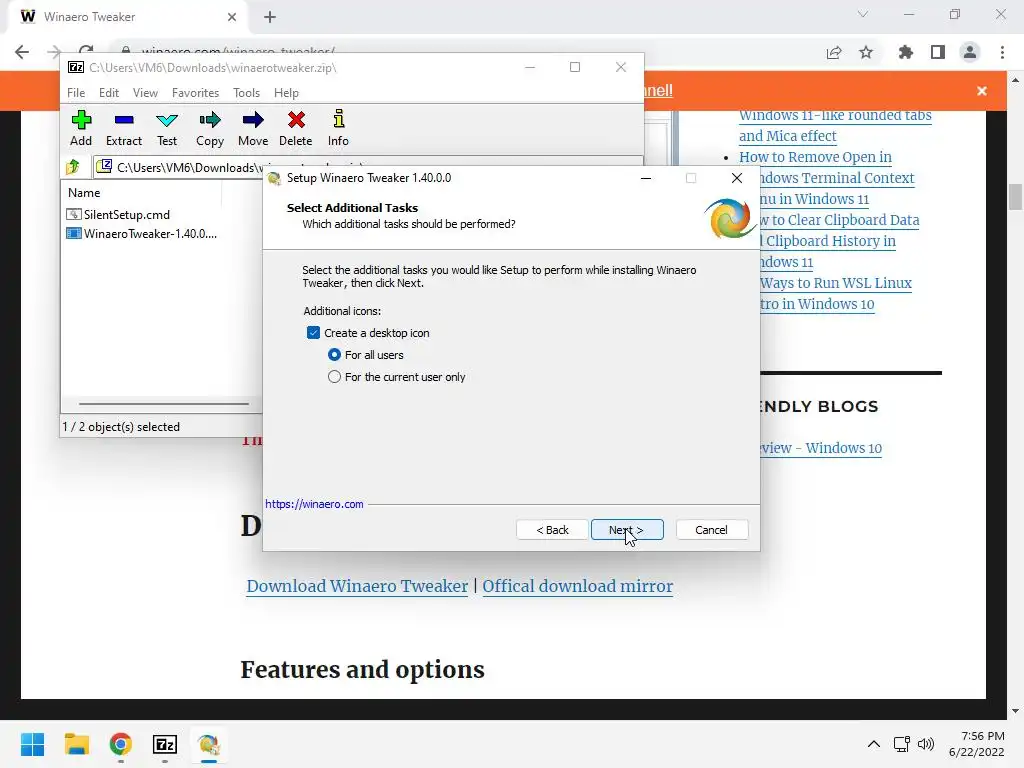Toggle Chrome side panel icon
The height and width of the screenshot is (768, 1024).
tap(938, 52)
